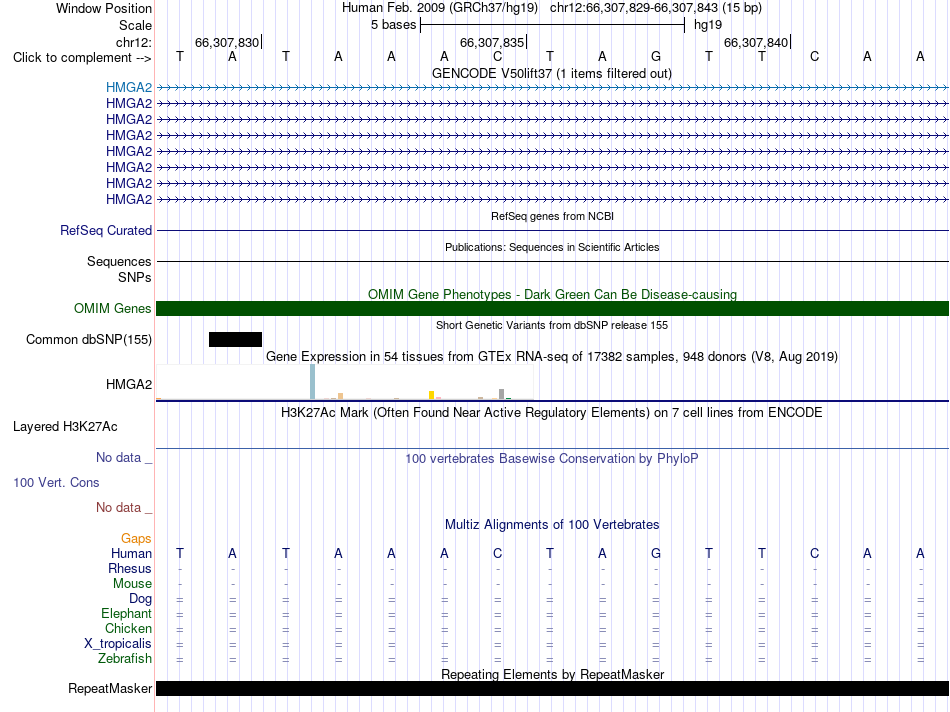Click the 5 bases scale bar

tap(552, 25)
